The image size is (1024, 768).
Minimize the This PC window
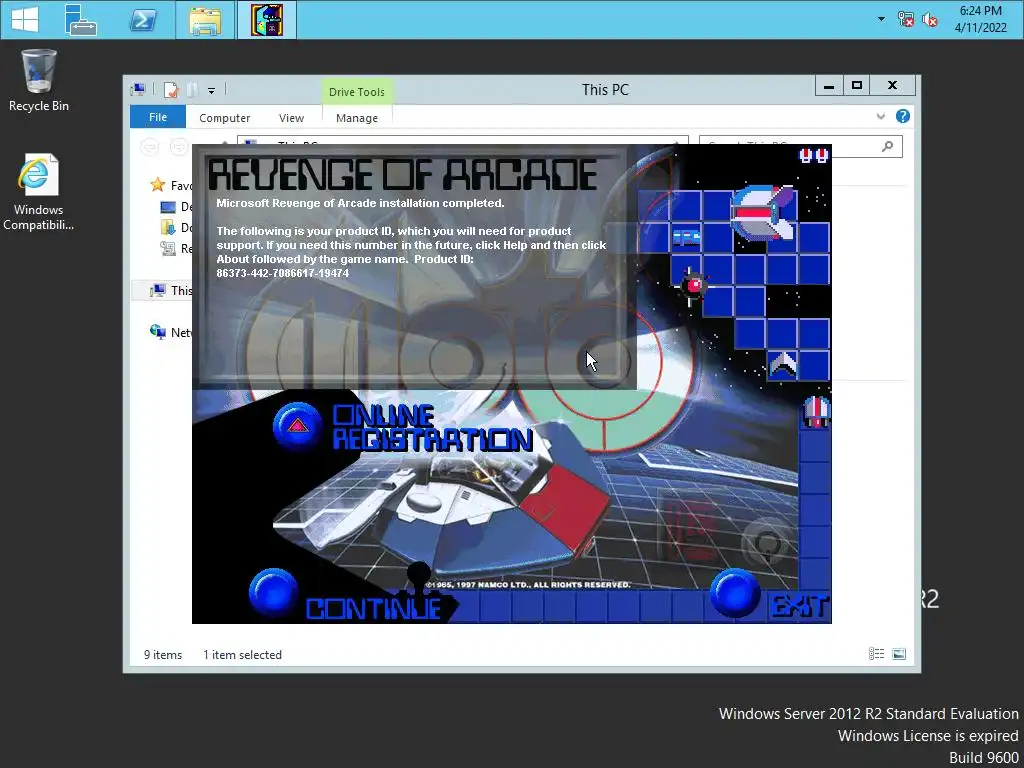pyautogui.click(x=829, y=86)
